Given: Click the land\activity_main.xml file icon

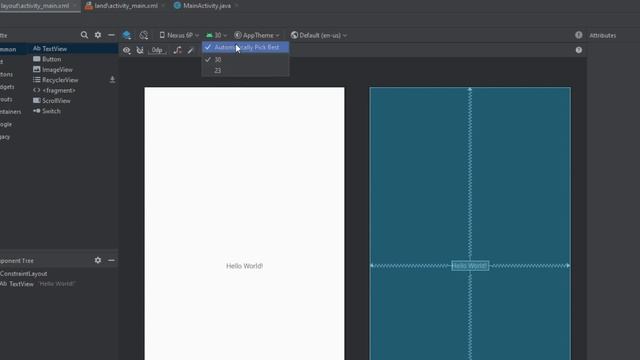Looking at the screenshot, I should 89,6.
